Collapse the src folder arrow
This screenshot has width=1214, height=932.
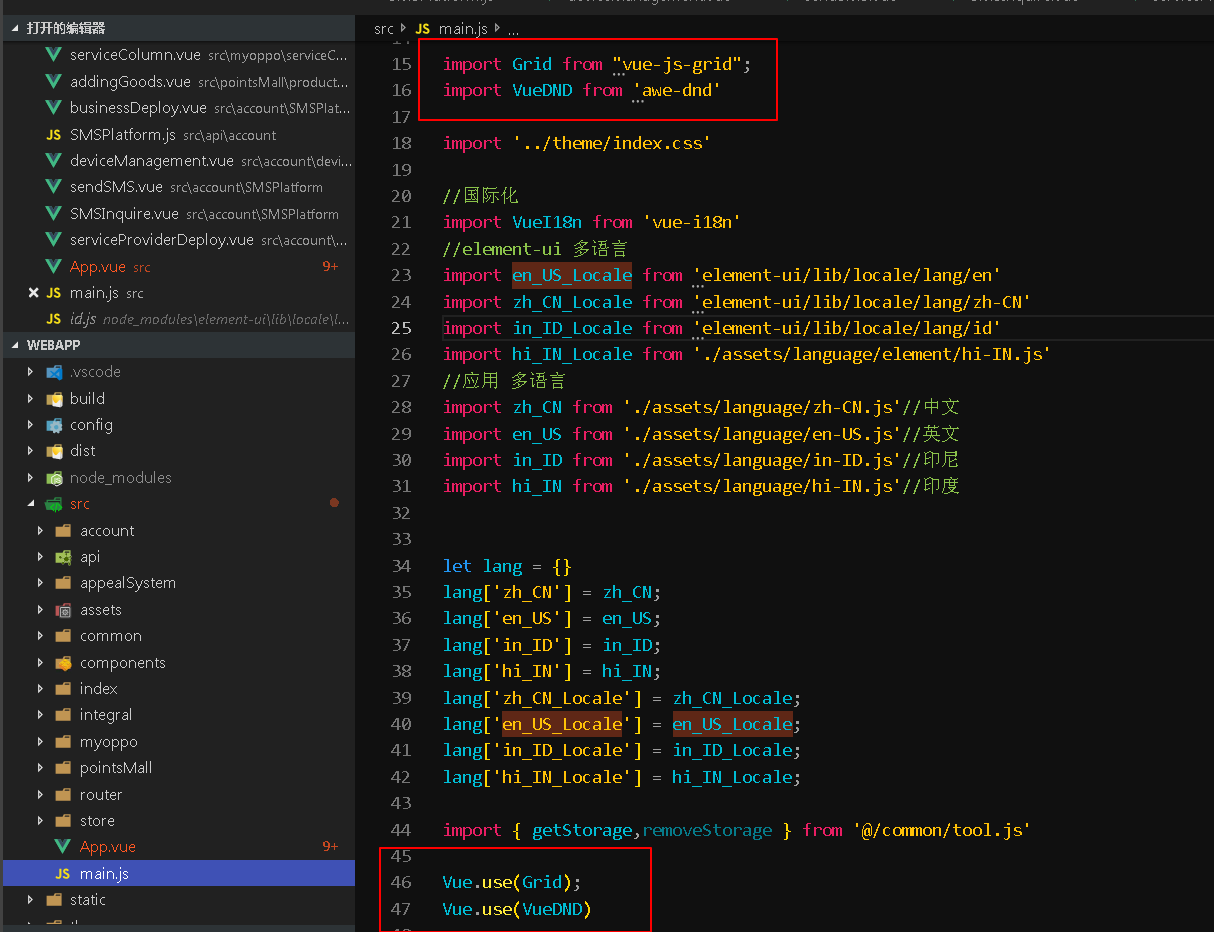click(30, 504)
